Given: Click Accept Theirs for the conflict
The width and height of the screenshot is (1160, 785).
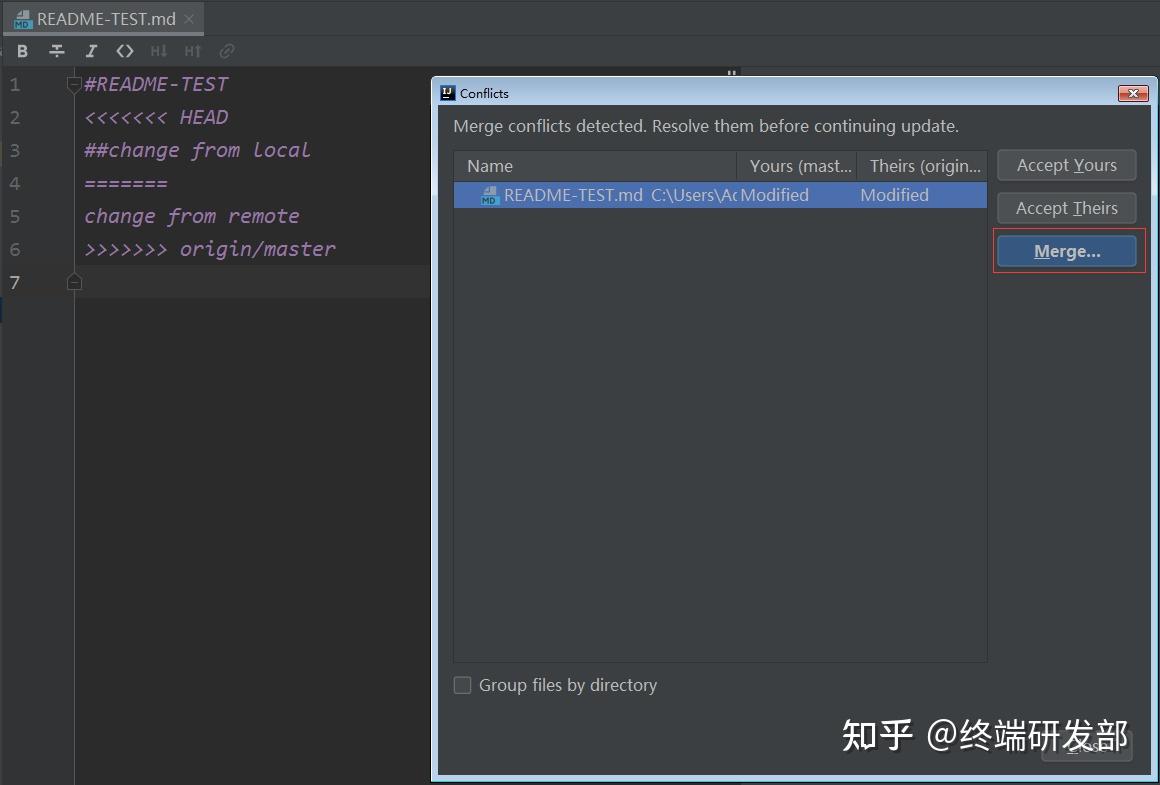Looking at the screenshot, I should 1066,208.
